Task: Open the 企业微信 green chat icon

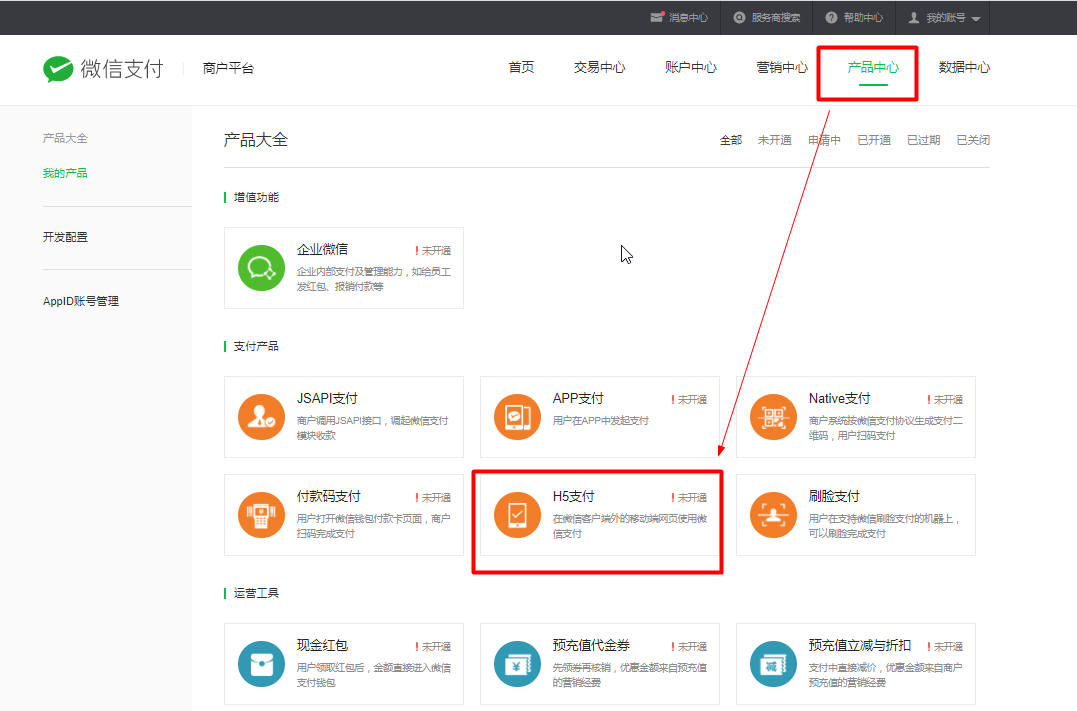Action: coord(261,267)
